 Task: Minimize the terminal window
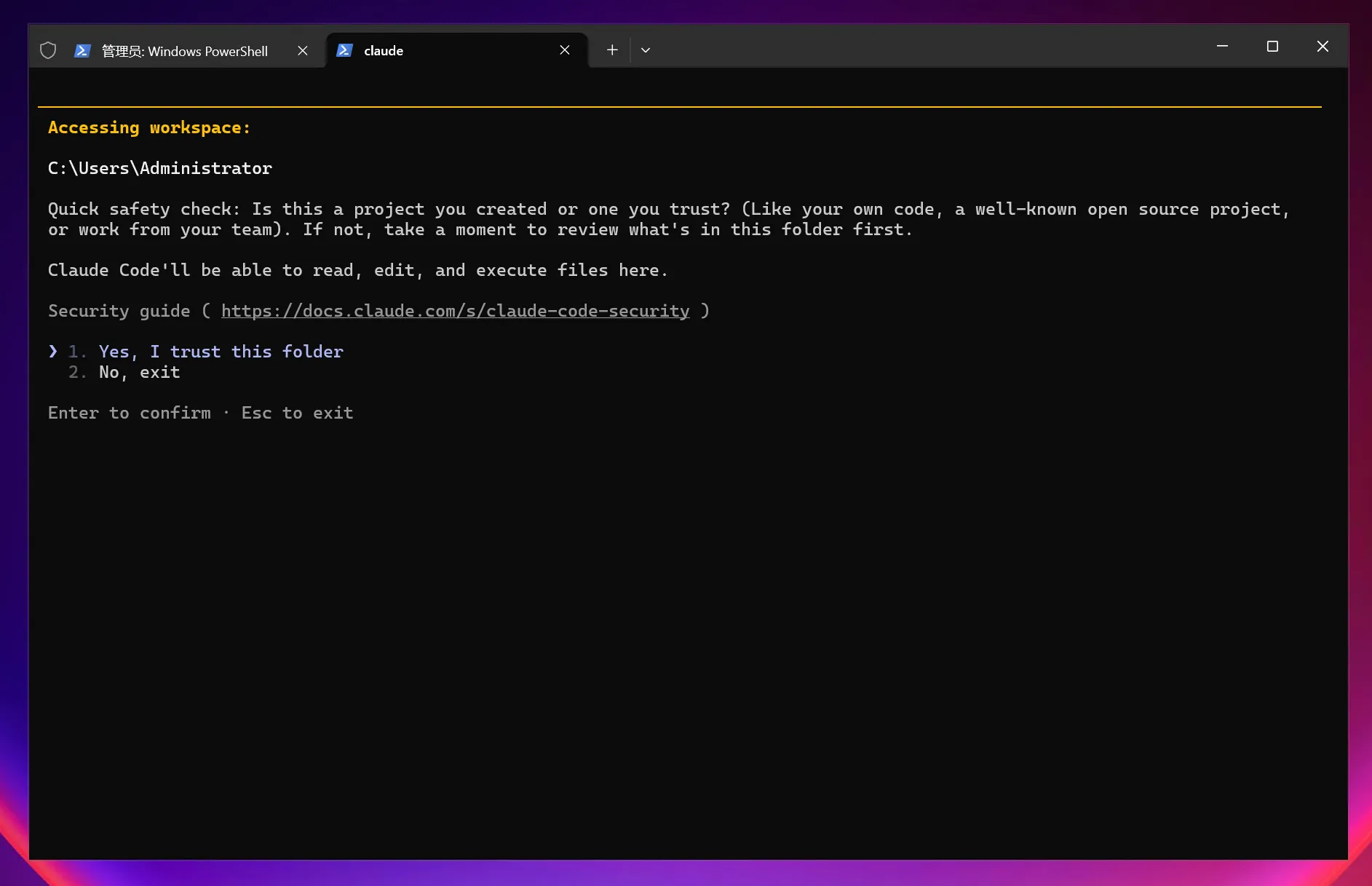1222,47
